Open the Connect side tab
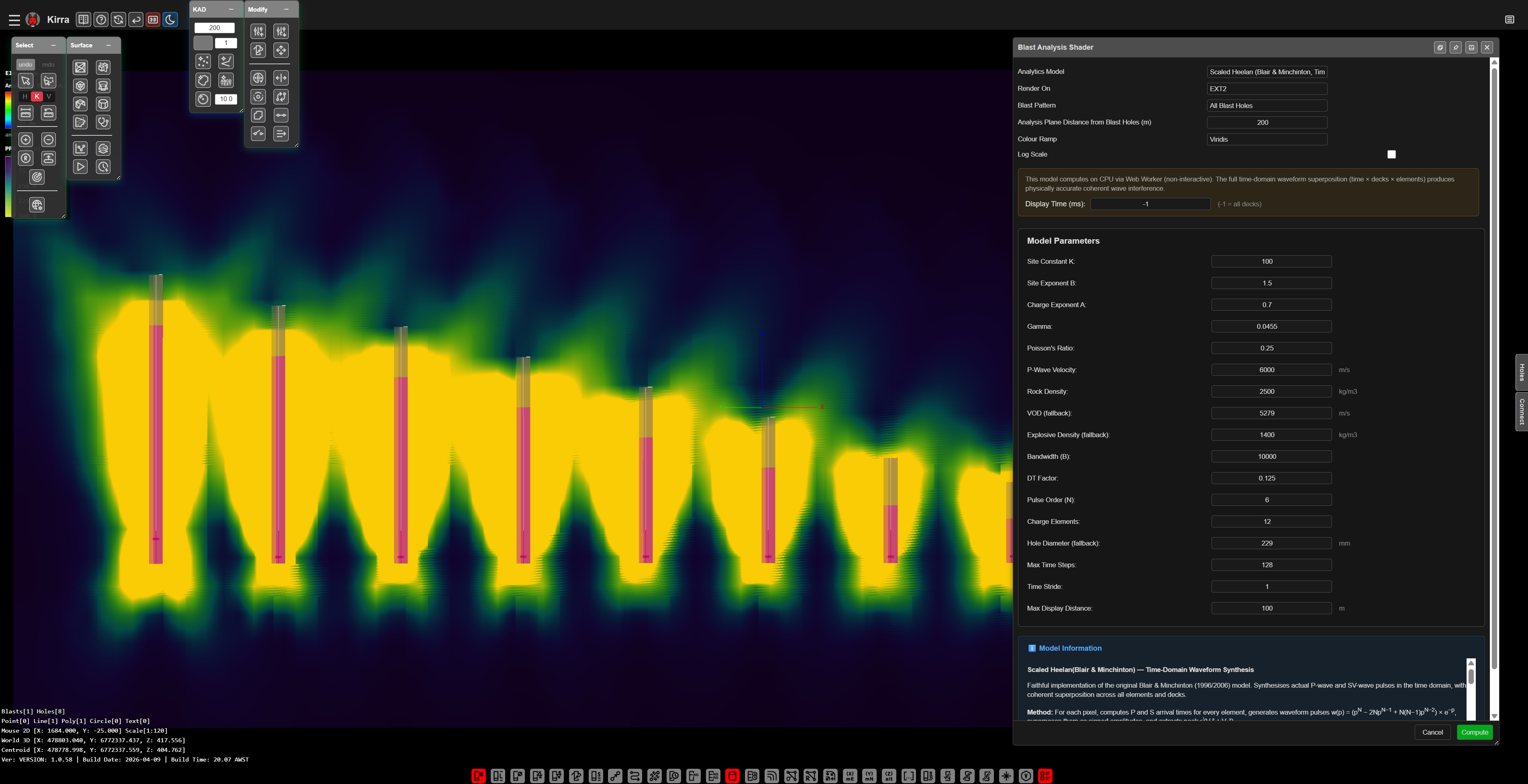Screen dimensions: 1528x784 pyautogui.click(x=1522, y=411)
